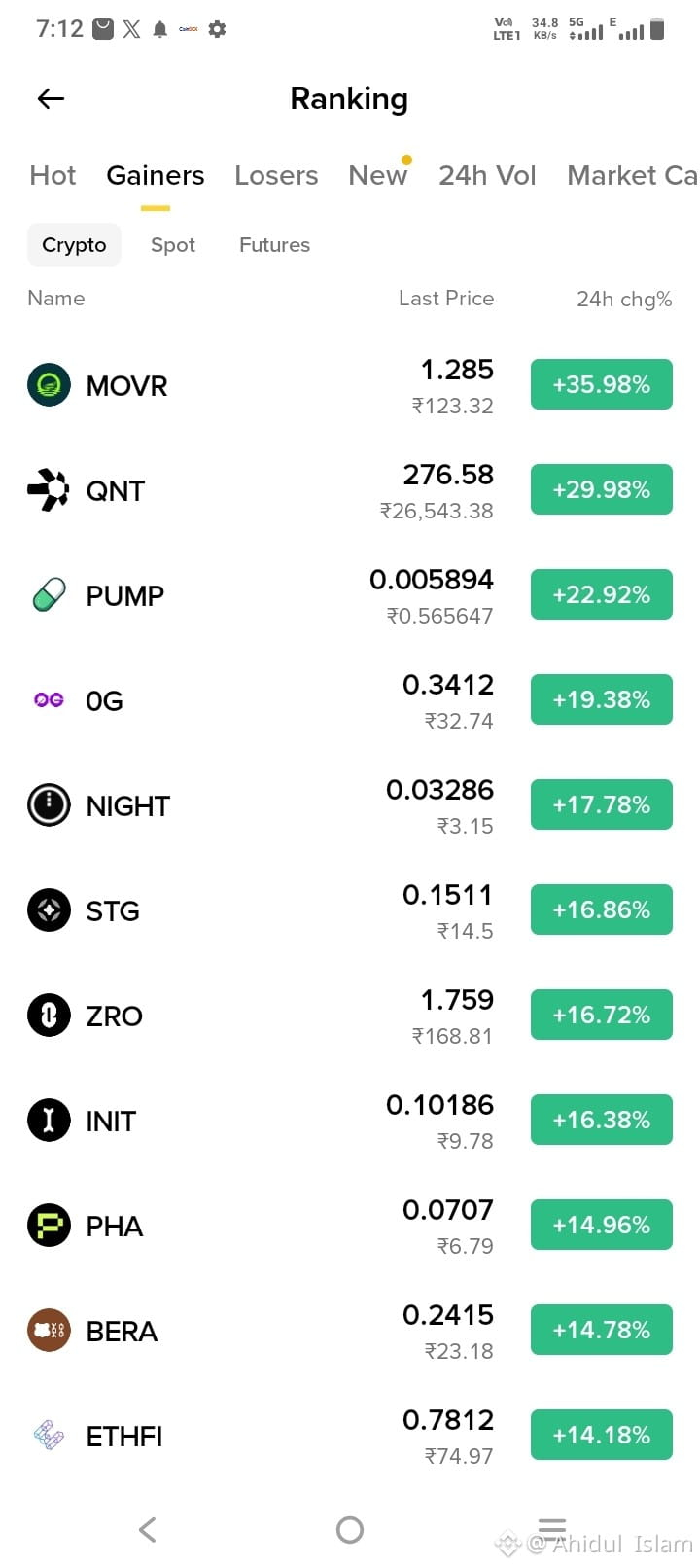Tap the PHA coin logo
This screenshot has width=700, height=1568.
click(x=49, y=1226)
